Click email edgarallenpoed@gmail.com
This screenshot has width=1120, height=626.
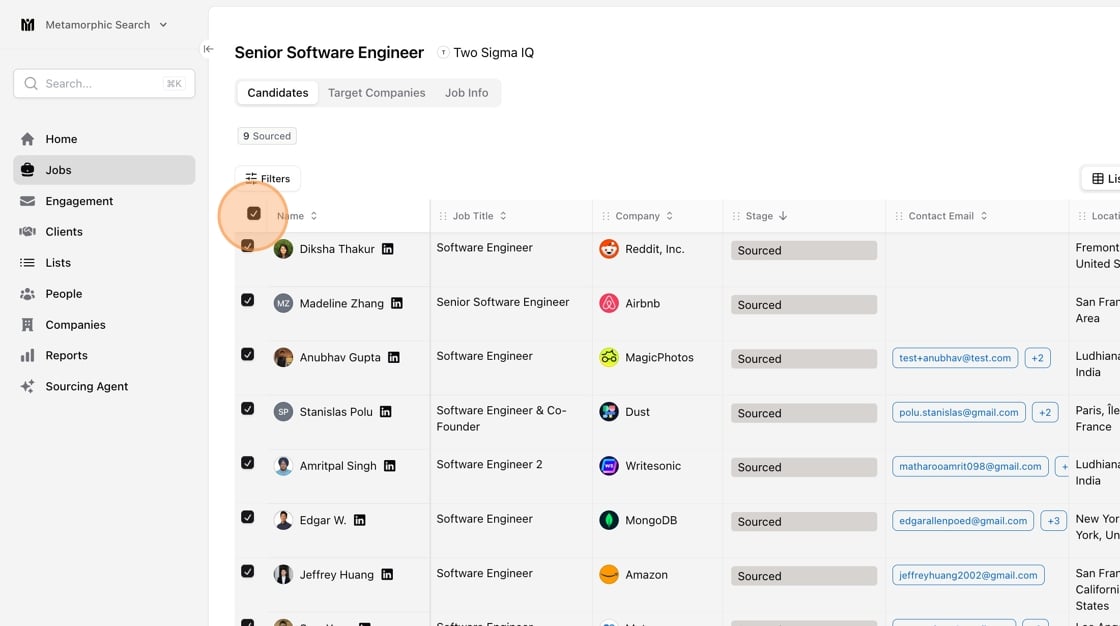(963, 521)
